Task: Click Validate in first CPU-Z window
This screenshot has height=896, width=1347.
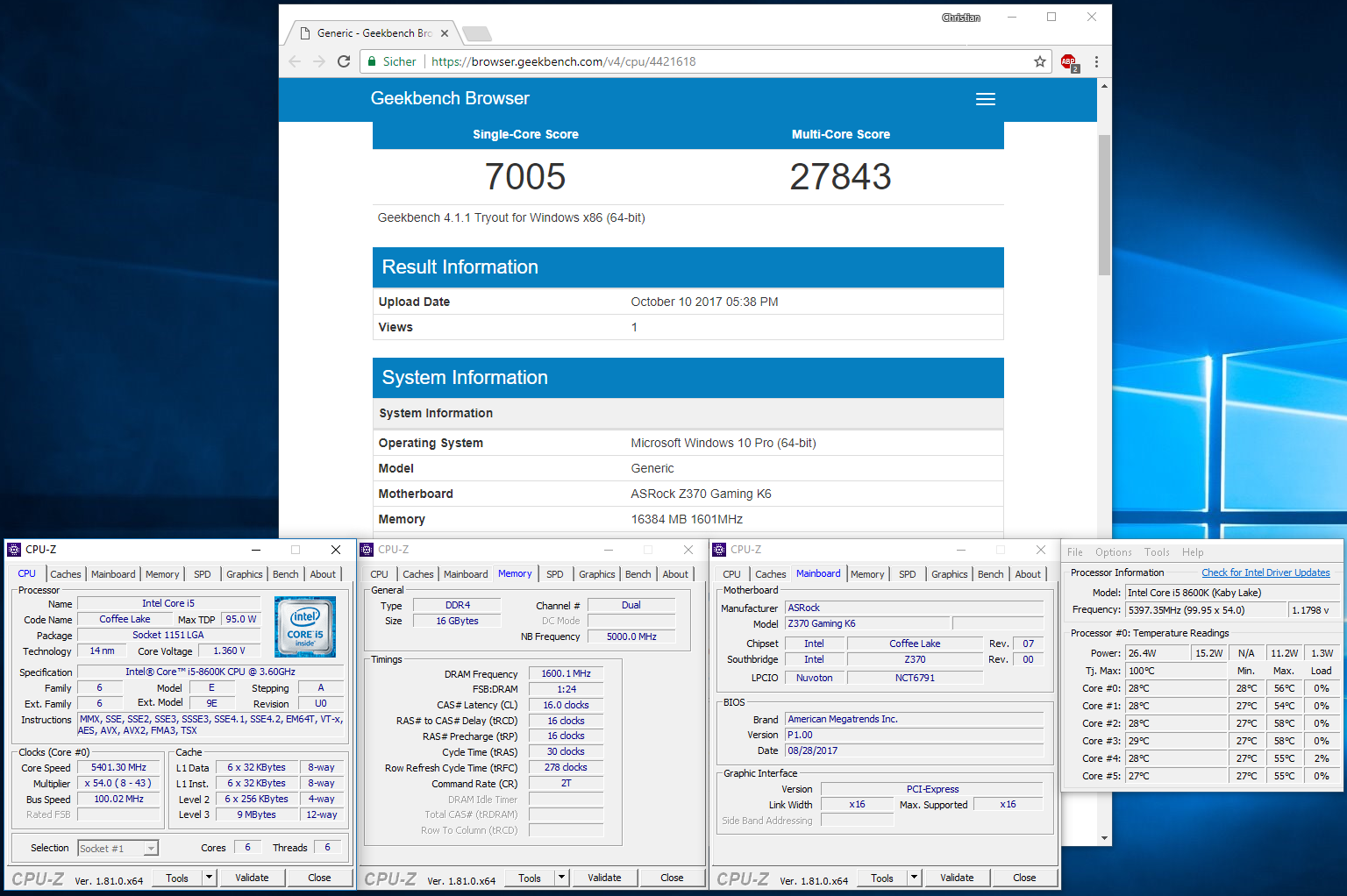Action: click(x=252, y=878)
